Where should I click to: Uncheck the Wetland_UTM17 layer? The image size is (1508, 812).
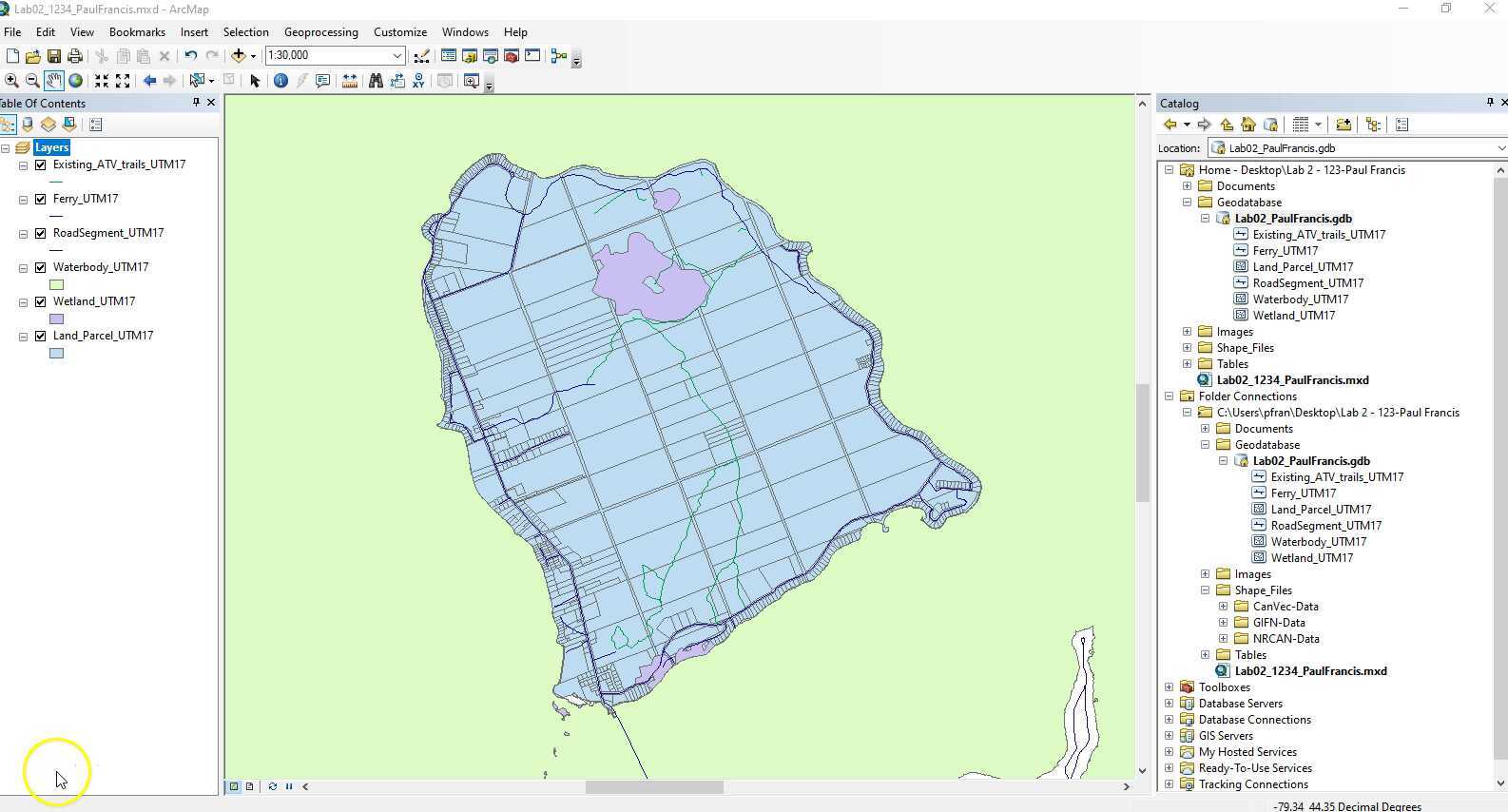[41, 301]
